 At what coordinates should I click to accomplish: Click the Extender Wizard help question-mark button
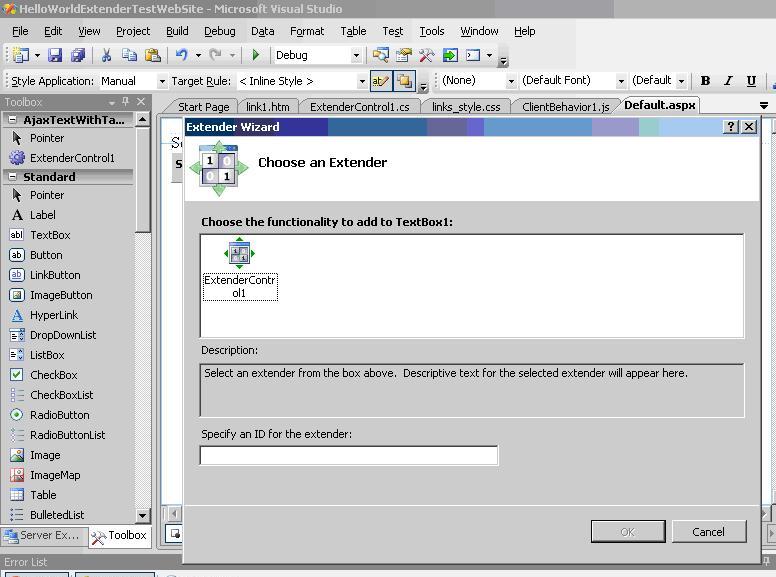pos(731,127)
